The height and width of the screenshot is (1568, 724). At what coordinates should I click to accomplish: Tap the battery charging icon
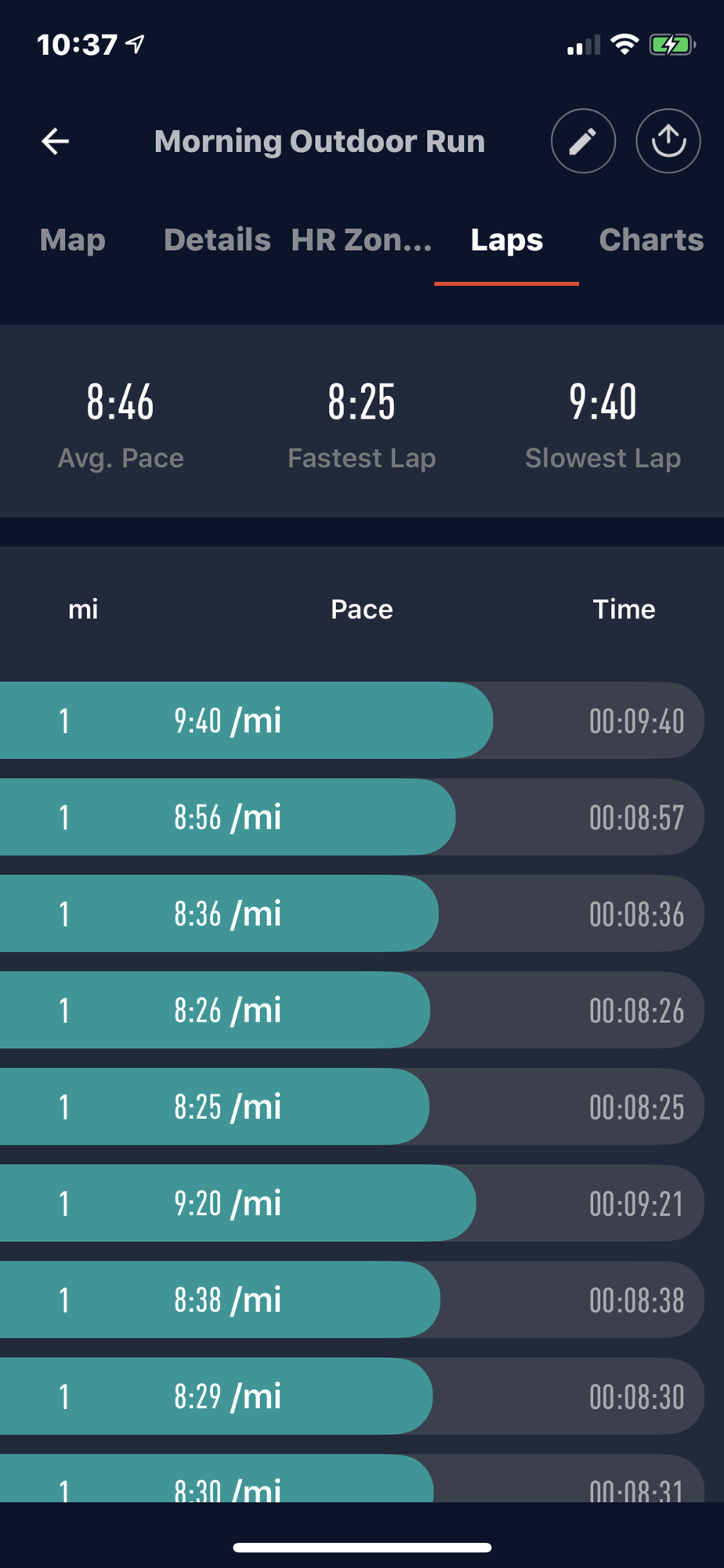point(672,45)
